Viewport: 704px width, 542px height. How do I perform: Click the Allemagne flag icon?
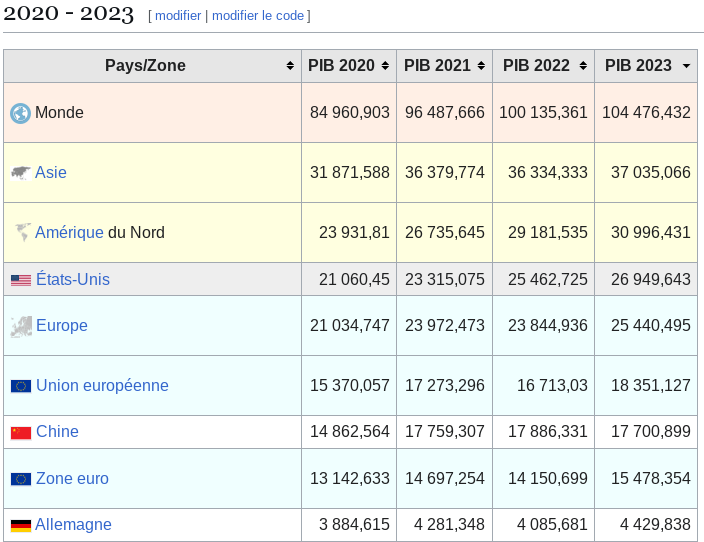pyautogui.click(x=21, y=525)
